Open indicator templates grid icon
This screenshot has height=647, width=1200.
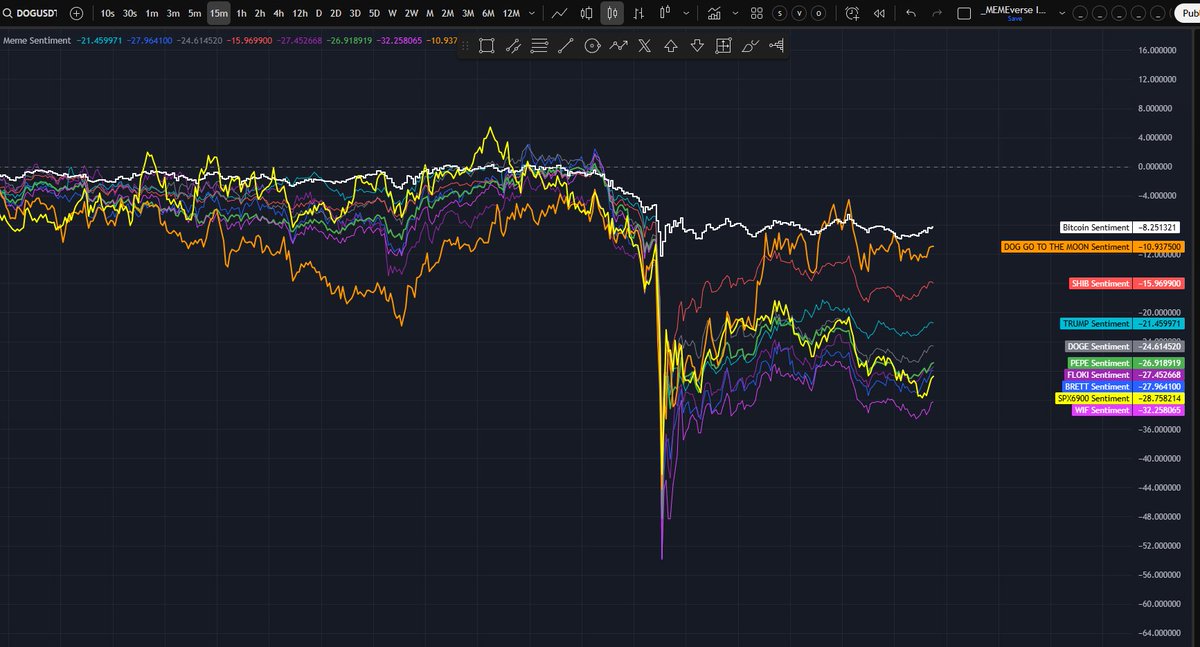pyautogui.click(x=757, y=14)
